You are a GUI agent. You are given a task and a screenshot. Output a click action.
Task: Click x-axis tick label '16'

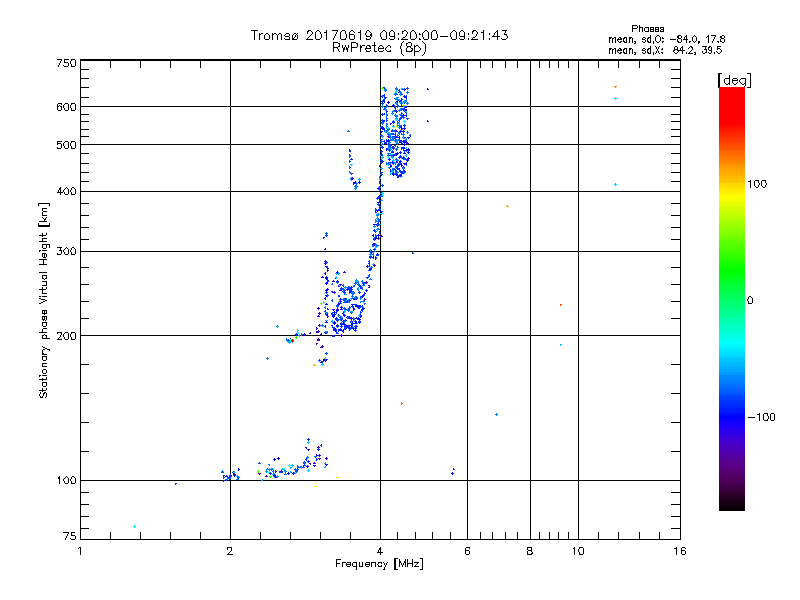click(680, 551)
